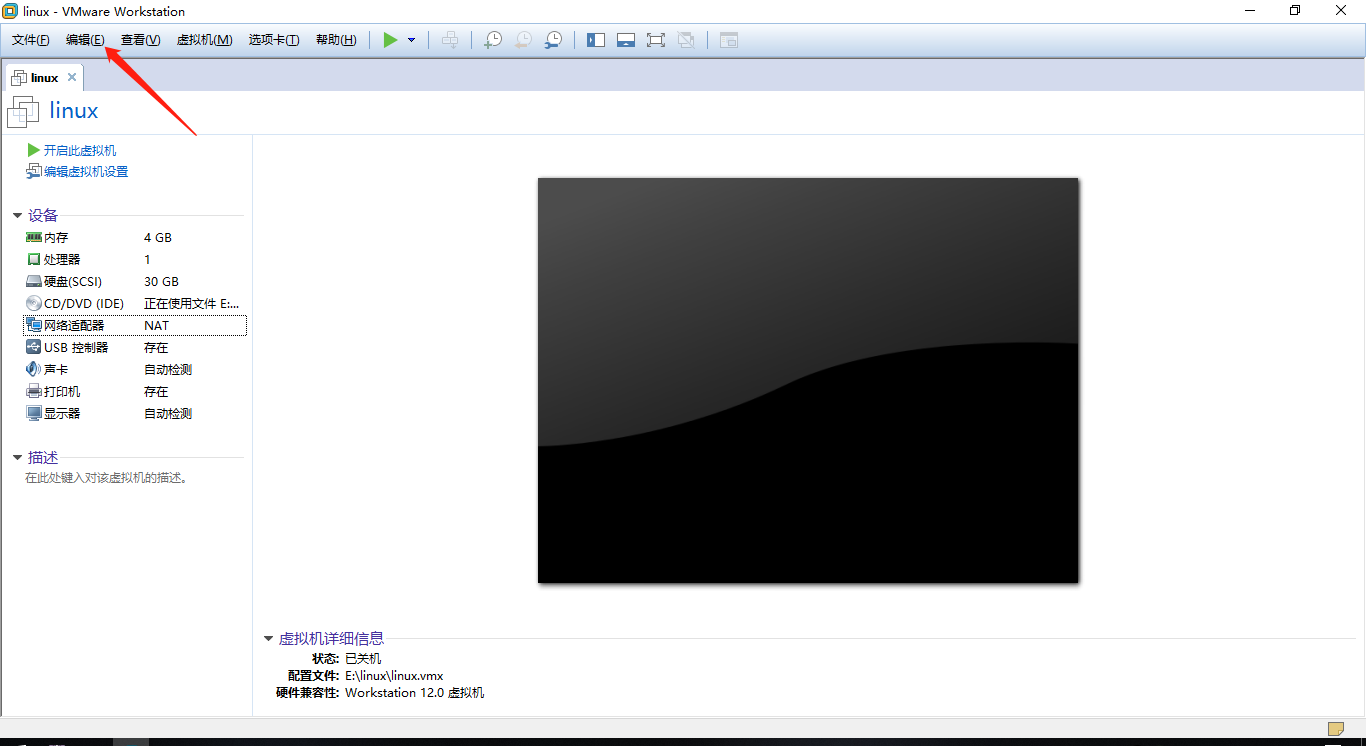Click the settings icon beside 编辑虚拟机设置

point(34,172)
